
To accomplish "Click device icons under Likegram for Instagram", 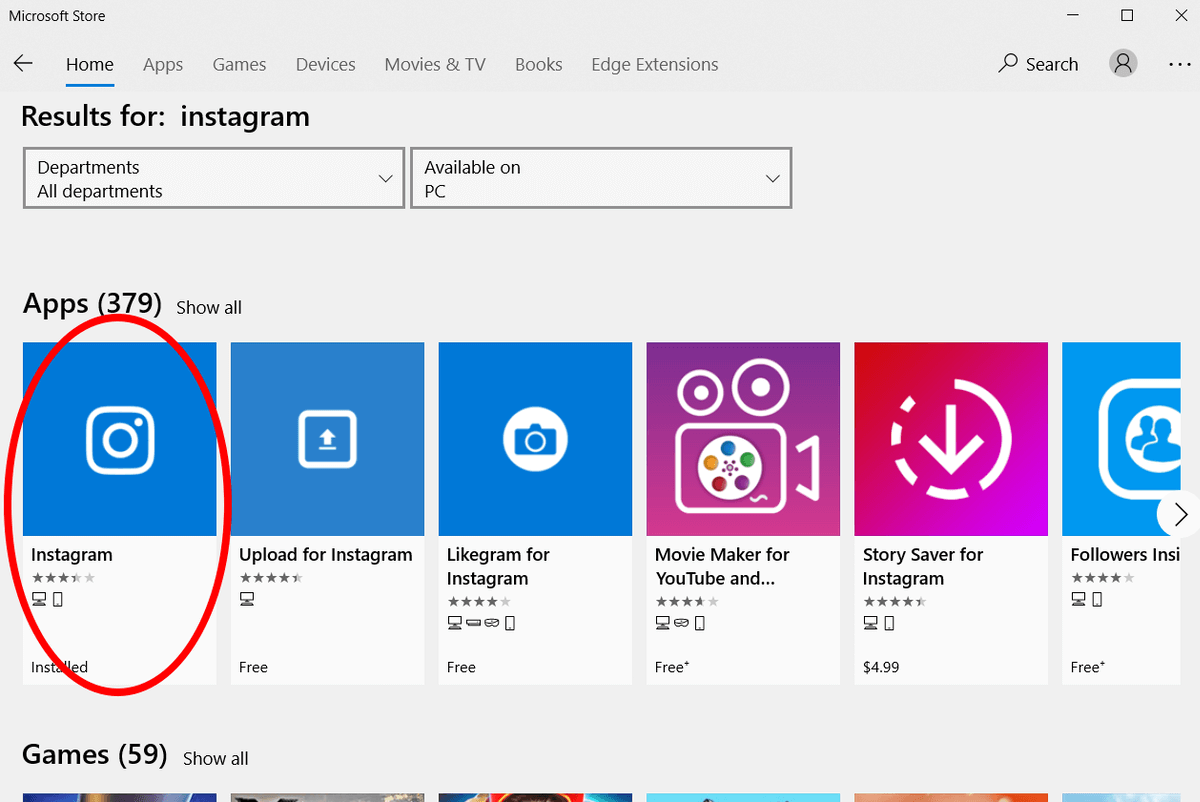I will [x=481, y=623].
